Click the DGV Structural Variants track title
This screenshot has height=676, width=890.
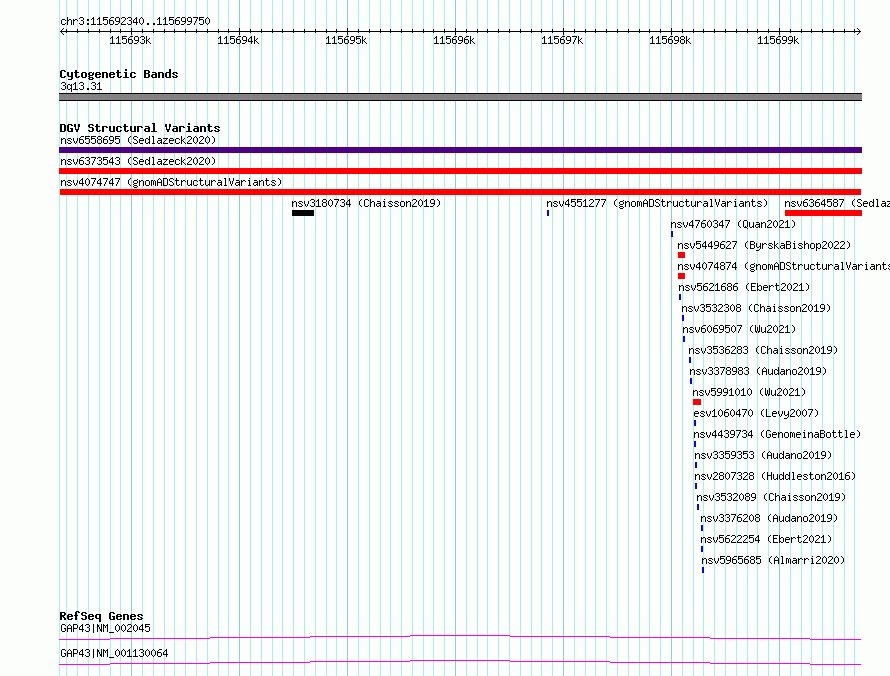140,128
